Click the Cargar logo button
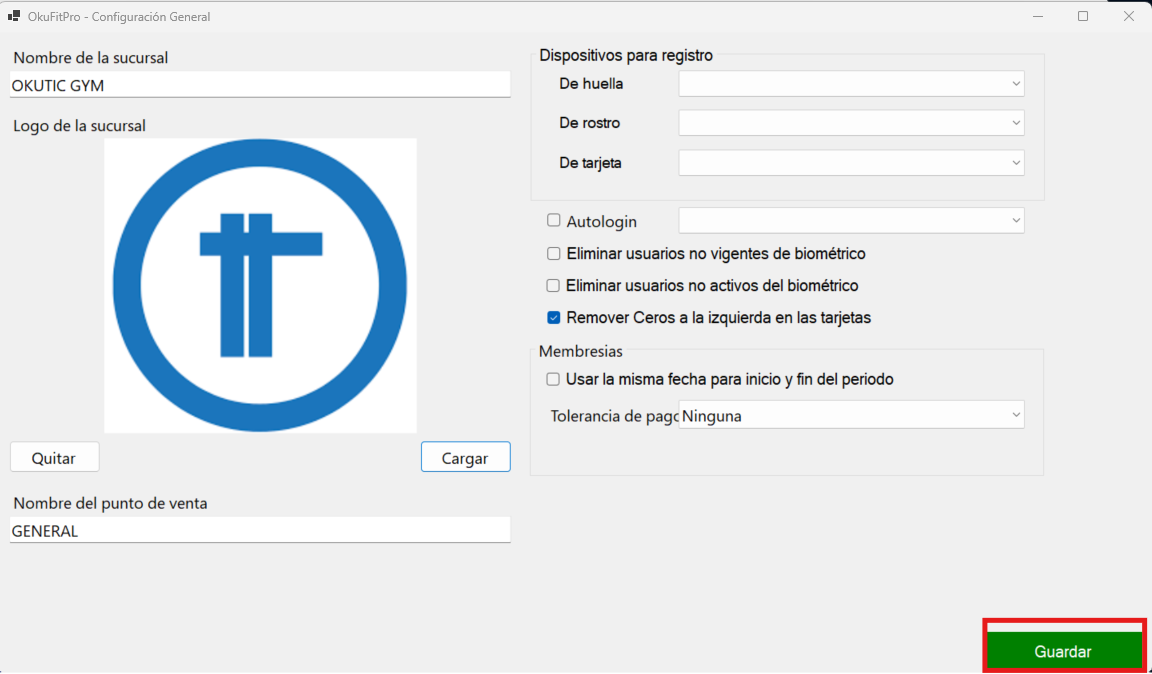 (x=465, y=457)
